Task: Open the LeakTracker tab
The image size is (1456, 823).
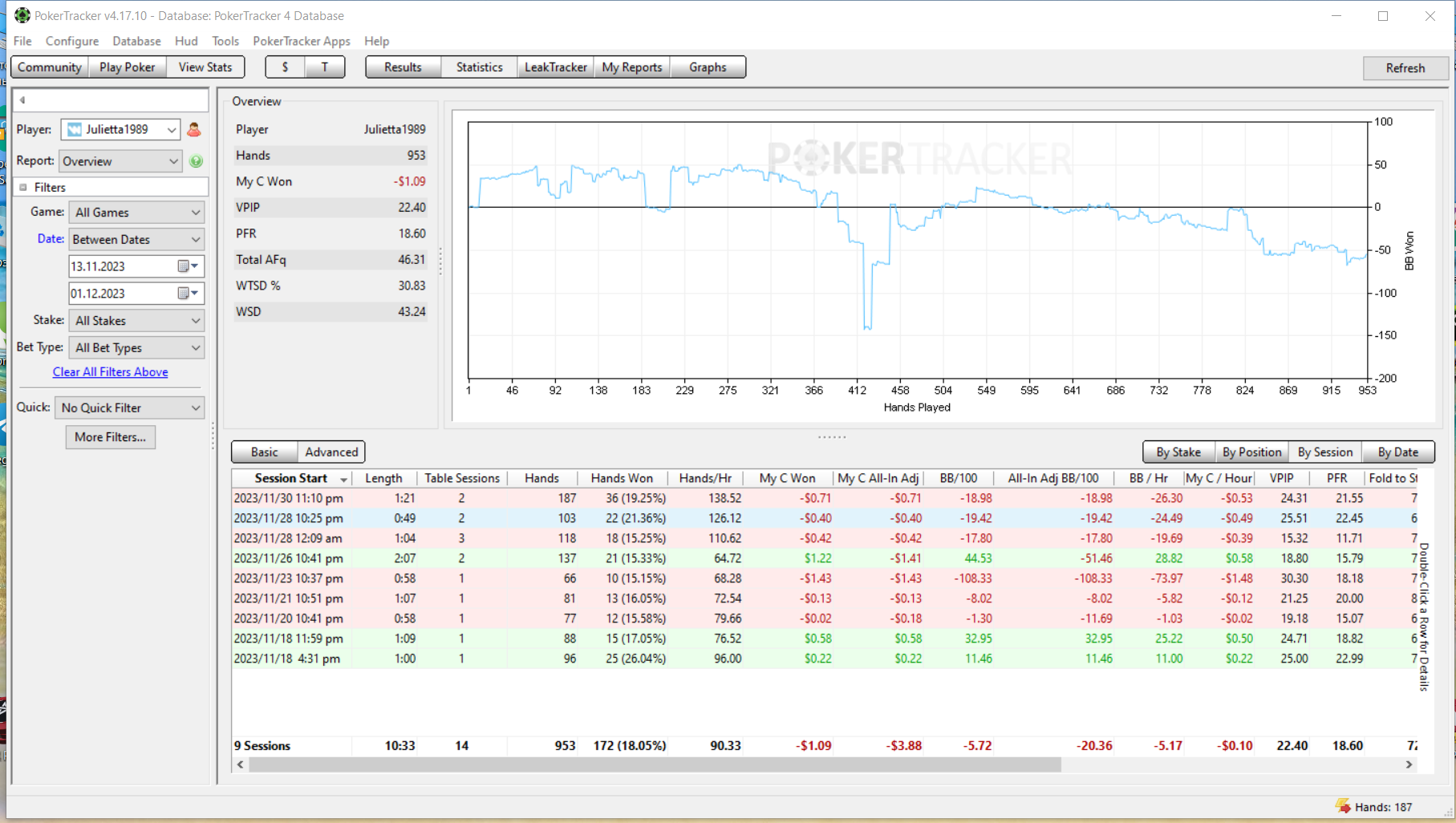Action: coord(556,67)
